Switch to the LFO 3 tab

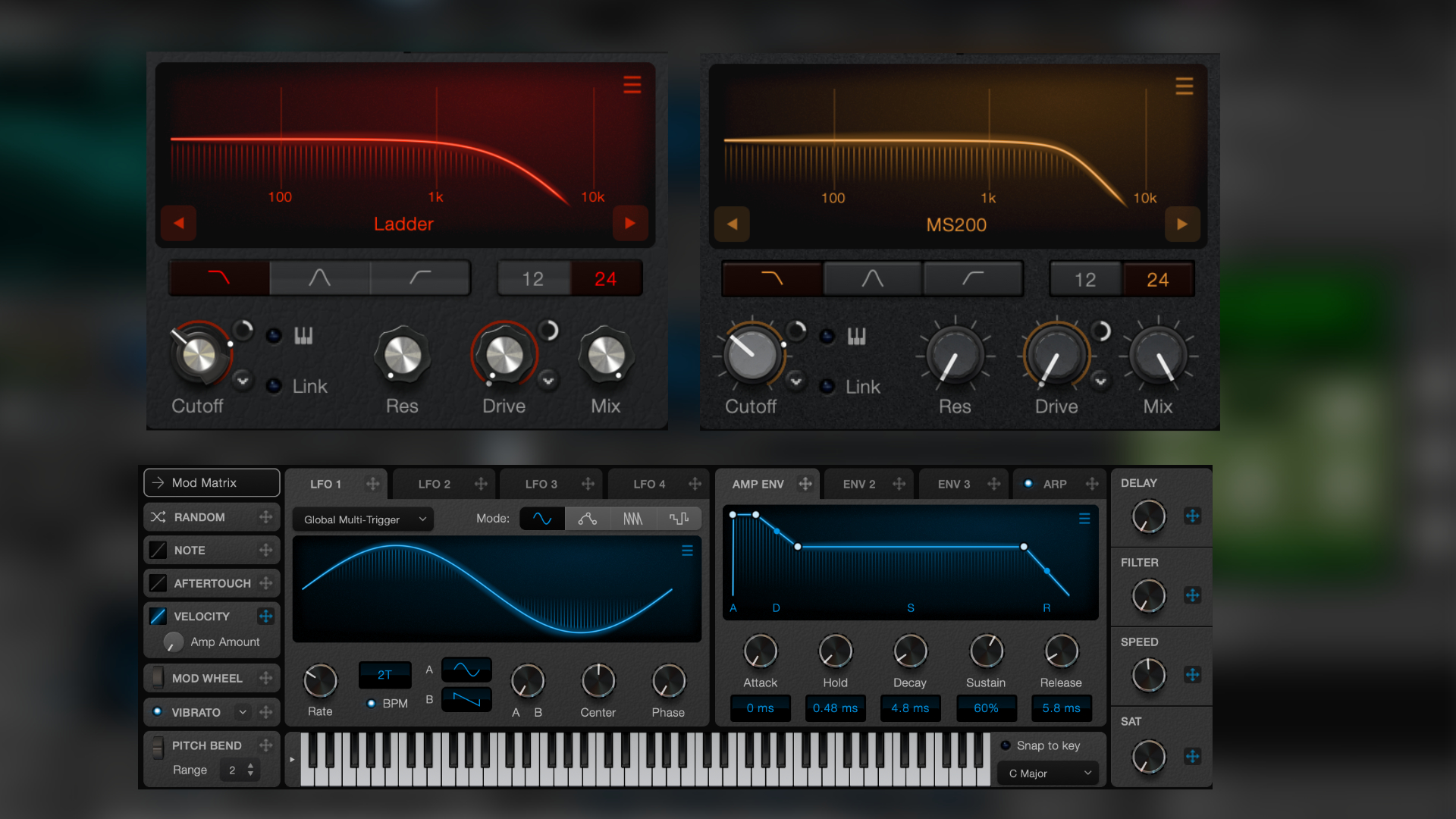pyautogui.click(x=541, y=484)
